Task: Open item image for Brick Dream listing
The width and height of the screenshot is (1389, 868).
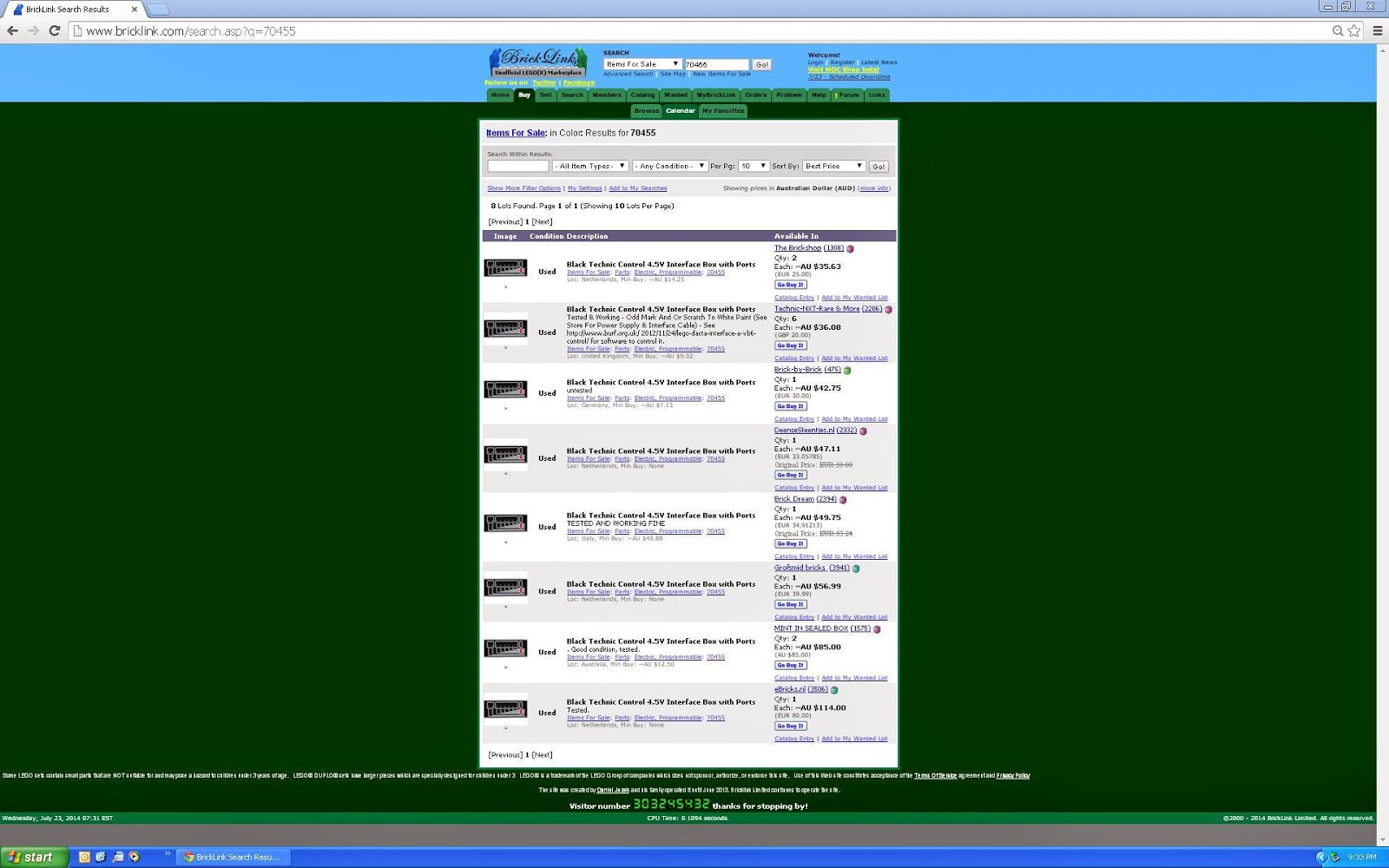Action: [505, 523]
